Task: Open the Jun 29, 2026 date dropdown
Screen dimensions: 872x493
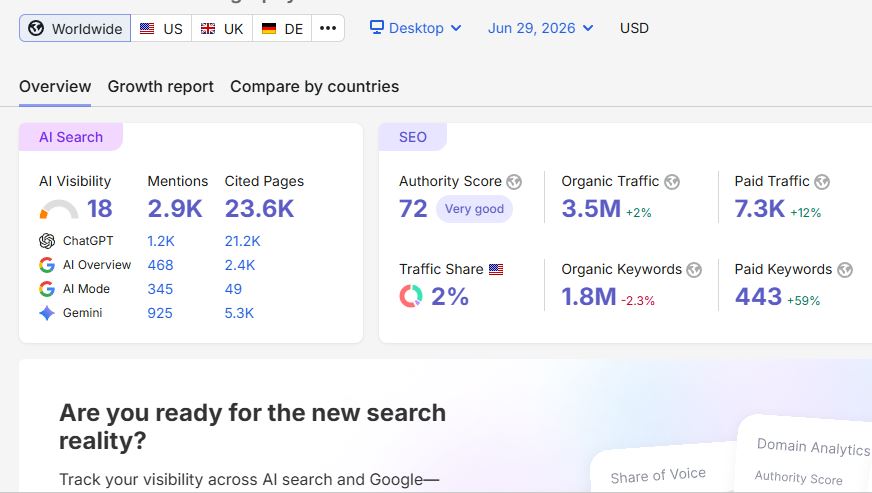Action: point(540,28)
